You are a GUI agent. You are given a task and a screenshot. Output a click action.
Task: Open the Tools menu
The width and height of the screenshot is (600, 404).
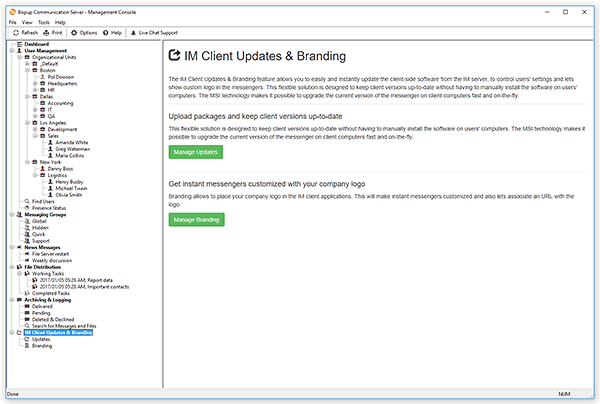coord(43,21)
